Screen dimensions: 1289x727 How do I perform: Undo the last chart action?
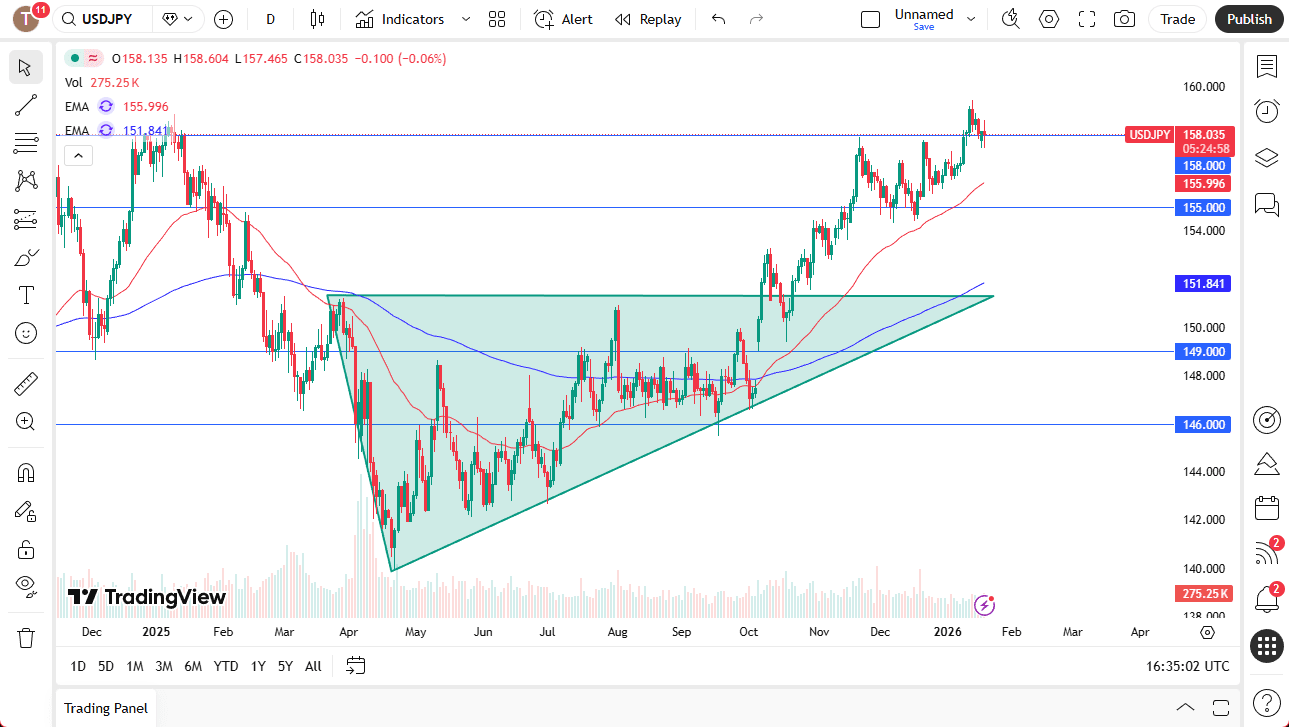coord(718,19)
